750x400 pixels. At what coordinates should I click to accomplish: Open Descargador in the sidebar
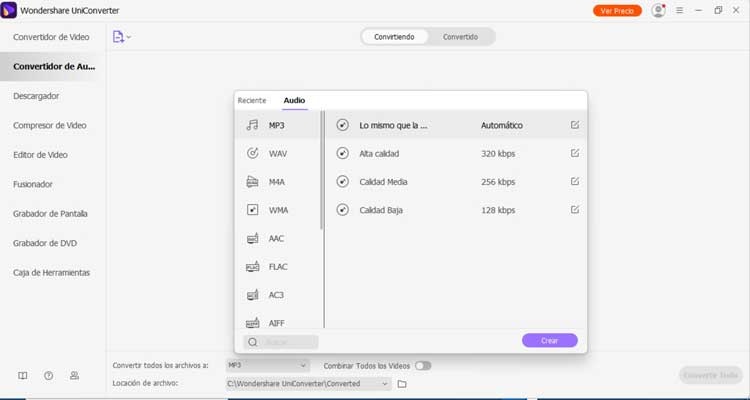point(36,96)
